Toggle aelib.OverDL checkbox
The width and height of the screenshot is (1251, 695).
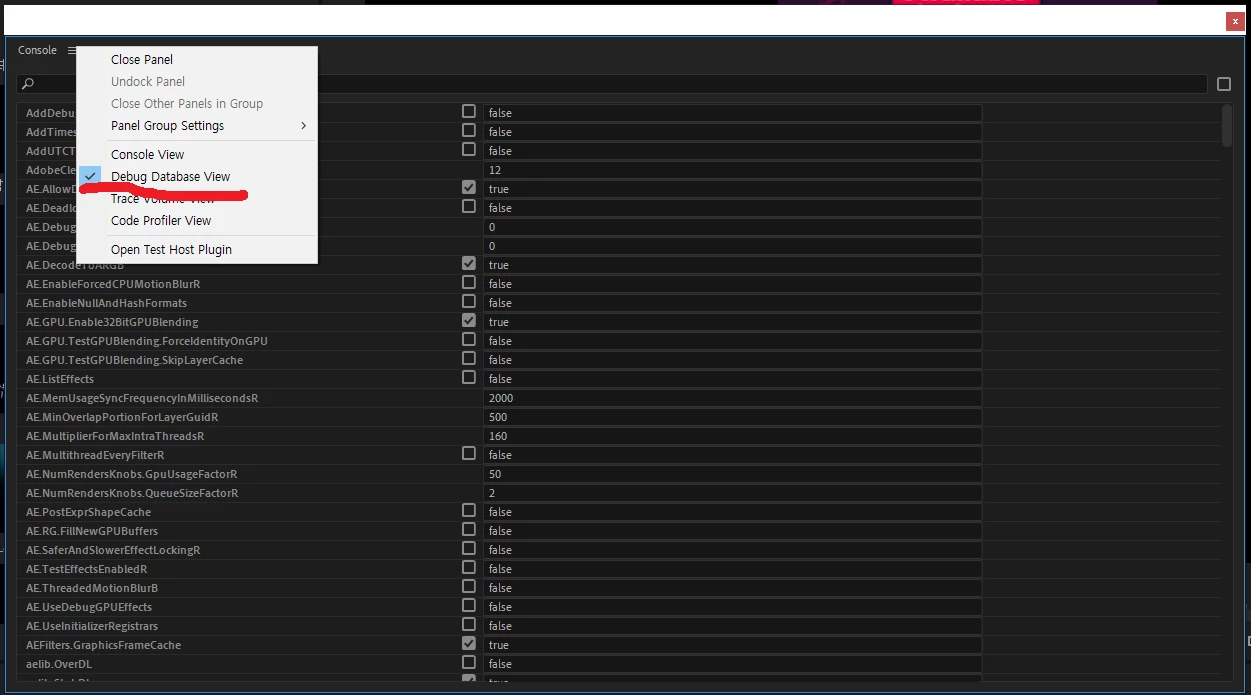click(x=469, y=662)
